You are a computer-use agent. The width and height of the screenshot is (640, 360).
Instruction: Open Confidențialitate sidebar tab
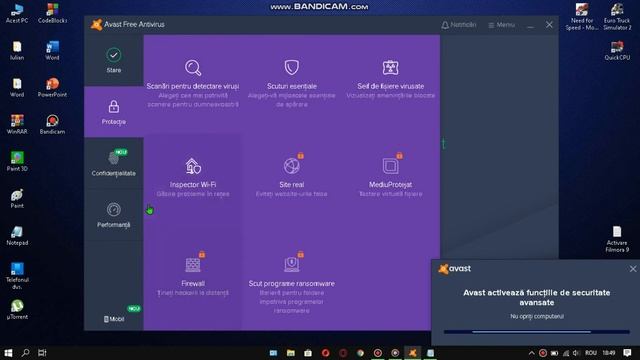pyautogui.click(x=114, y=163)
